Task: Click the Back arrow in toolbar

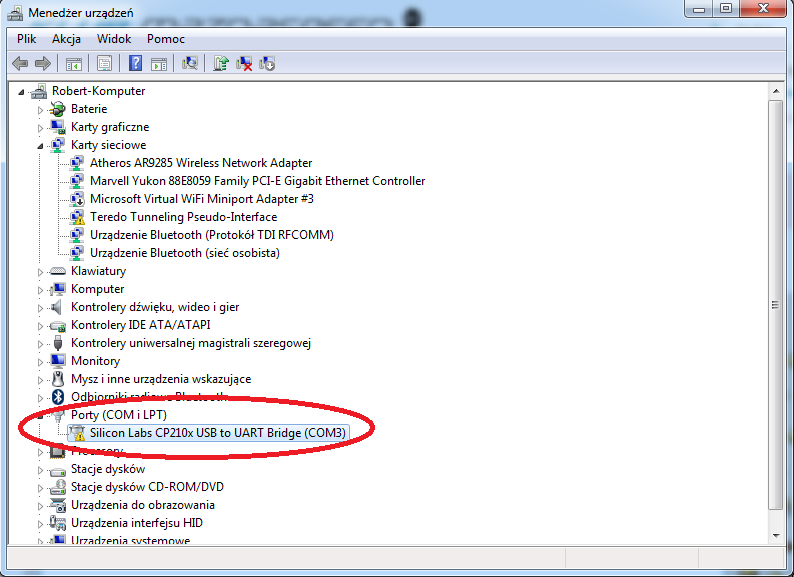Action: coord(20,63)
